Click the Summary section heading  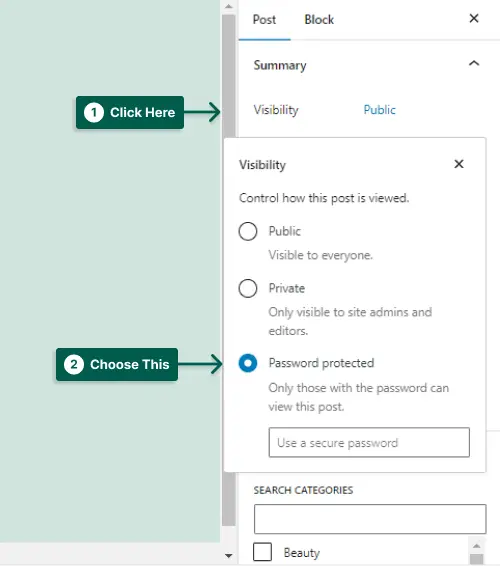(280, 65)
